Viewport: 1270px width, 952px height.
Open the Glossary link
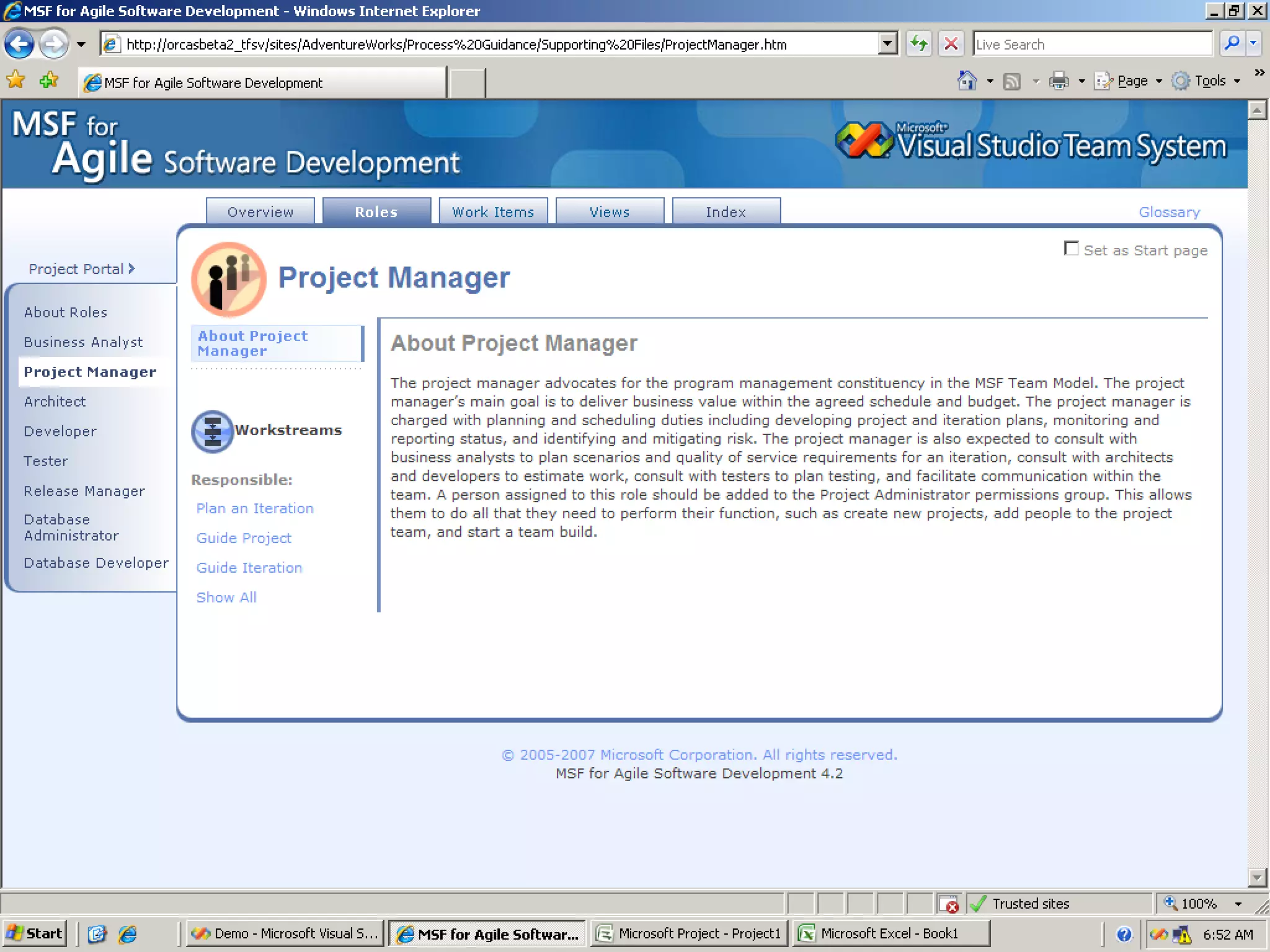point(1169,213)
